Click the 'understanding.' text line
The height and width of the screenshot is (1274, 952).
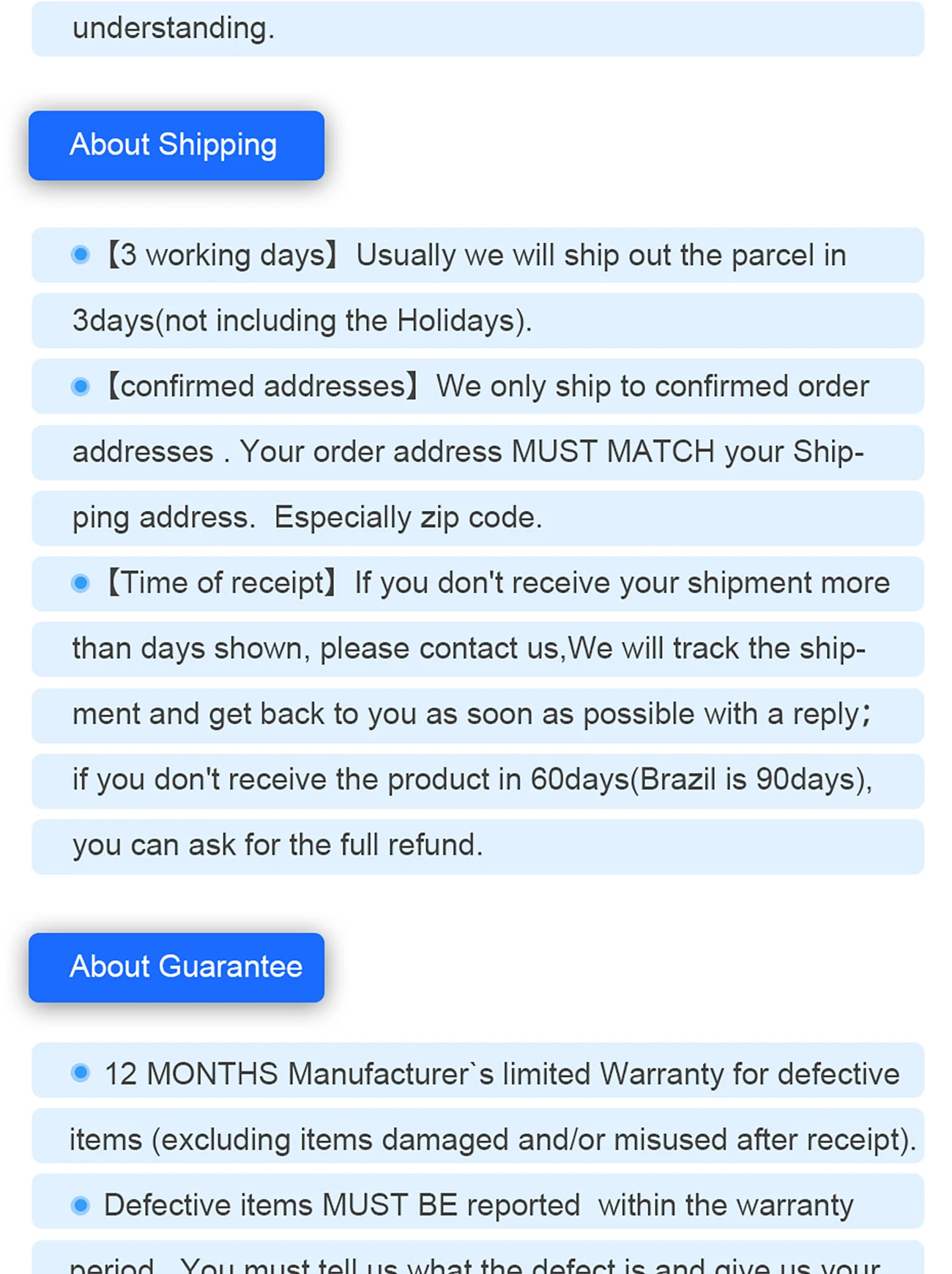[174, 29]
